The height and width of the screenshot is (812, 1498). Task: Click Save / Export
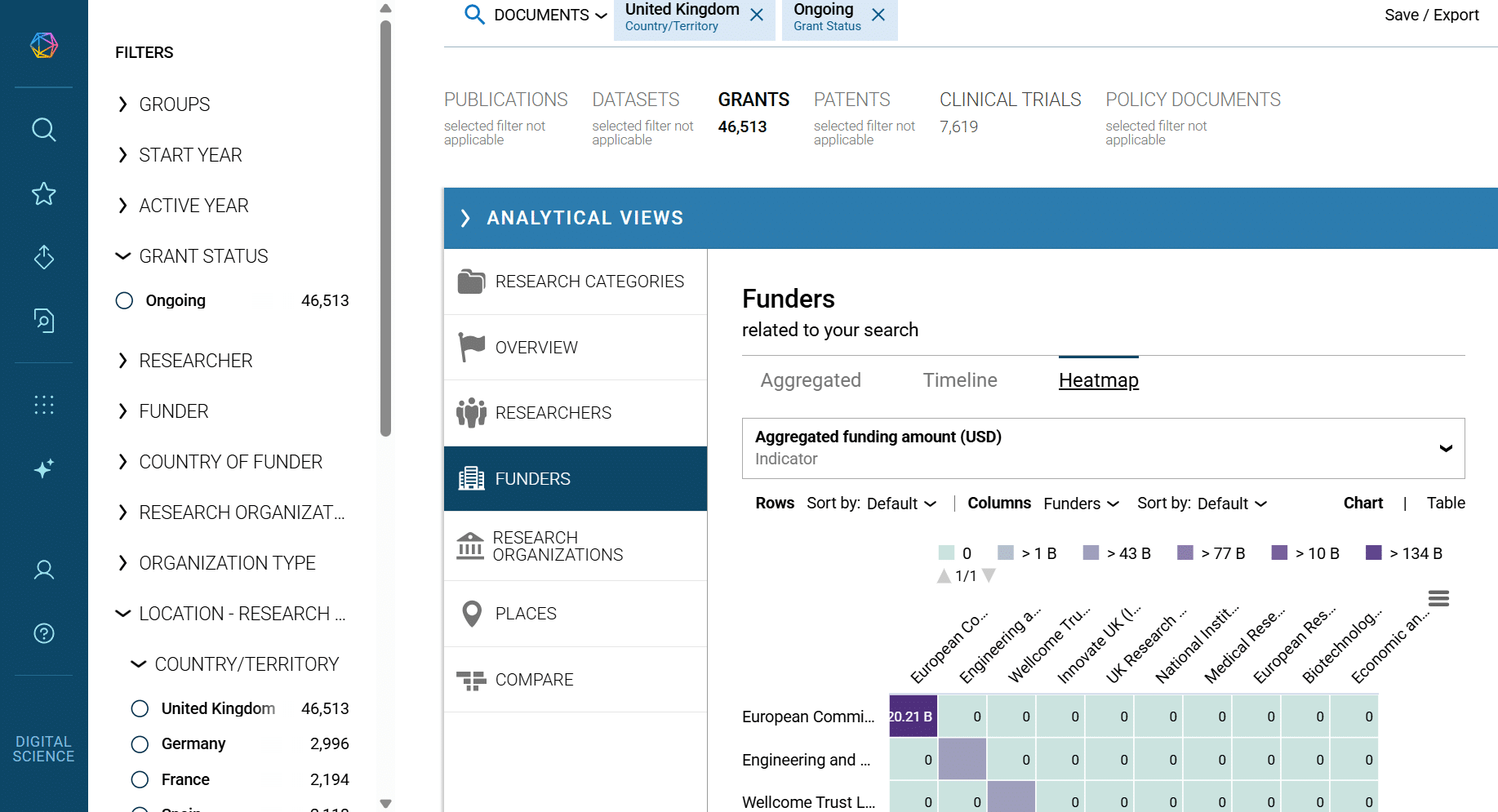pyautogui.click(x=1431, y=16)
